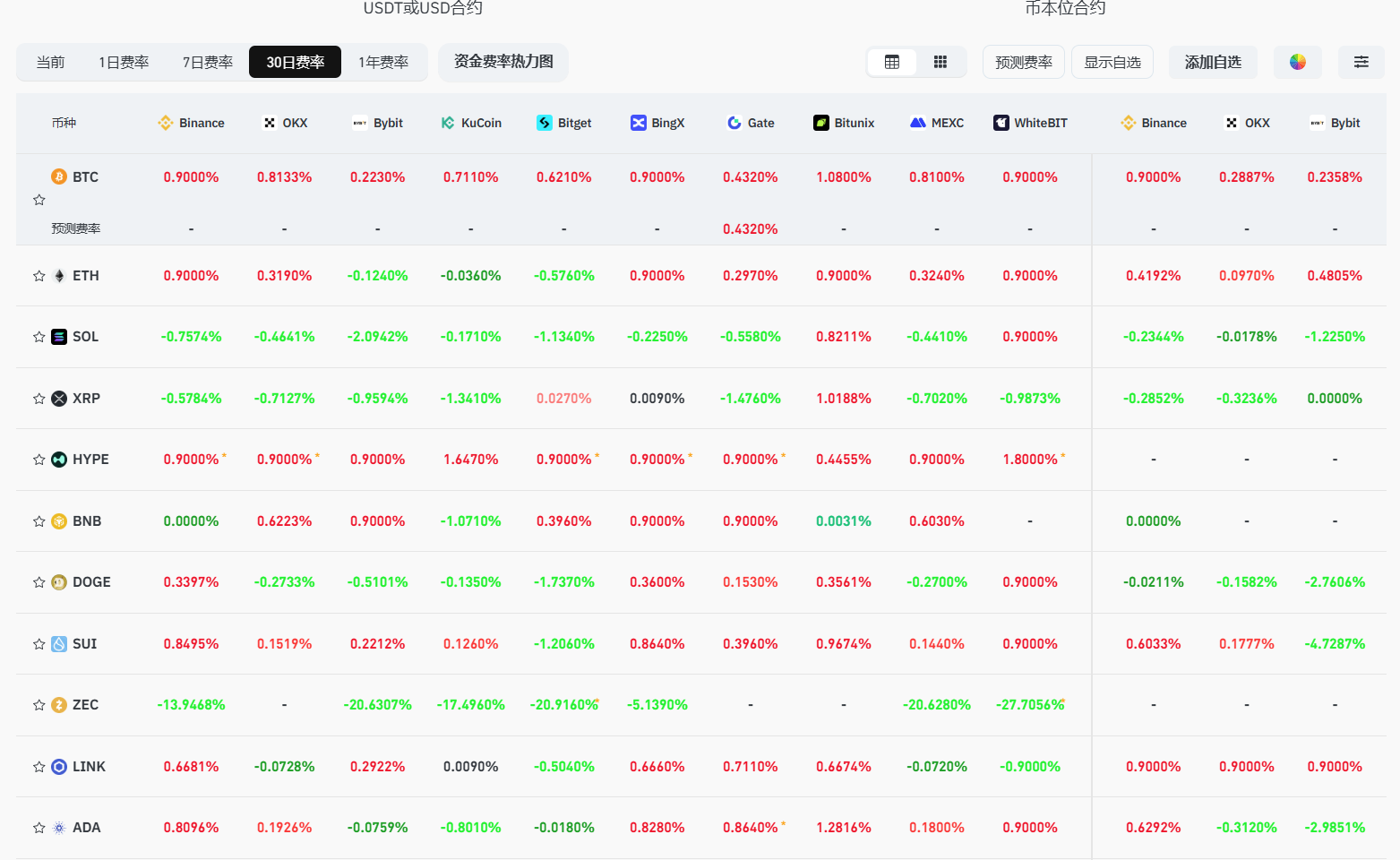Screen dimensions: 1400x860
Task: Add DOGE to favorites with star
Action: click(39, 582)
